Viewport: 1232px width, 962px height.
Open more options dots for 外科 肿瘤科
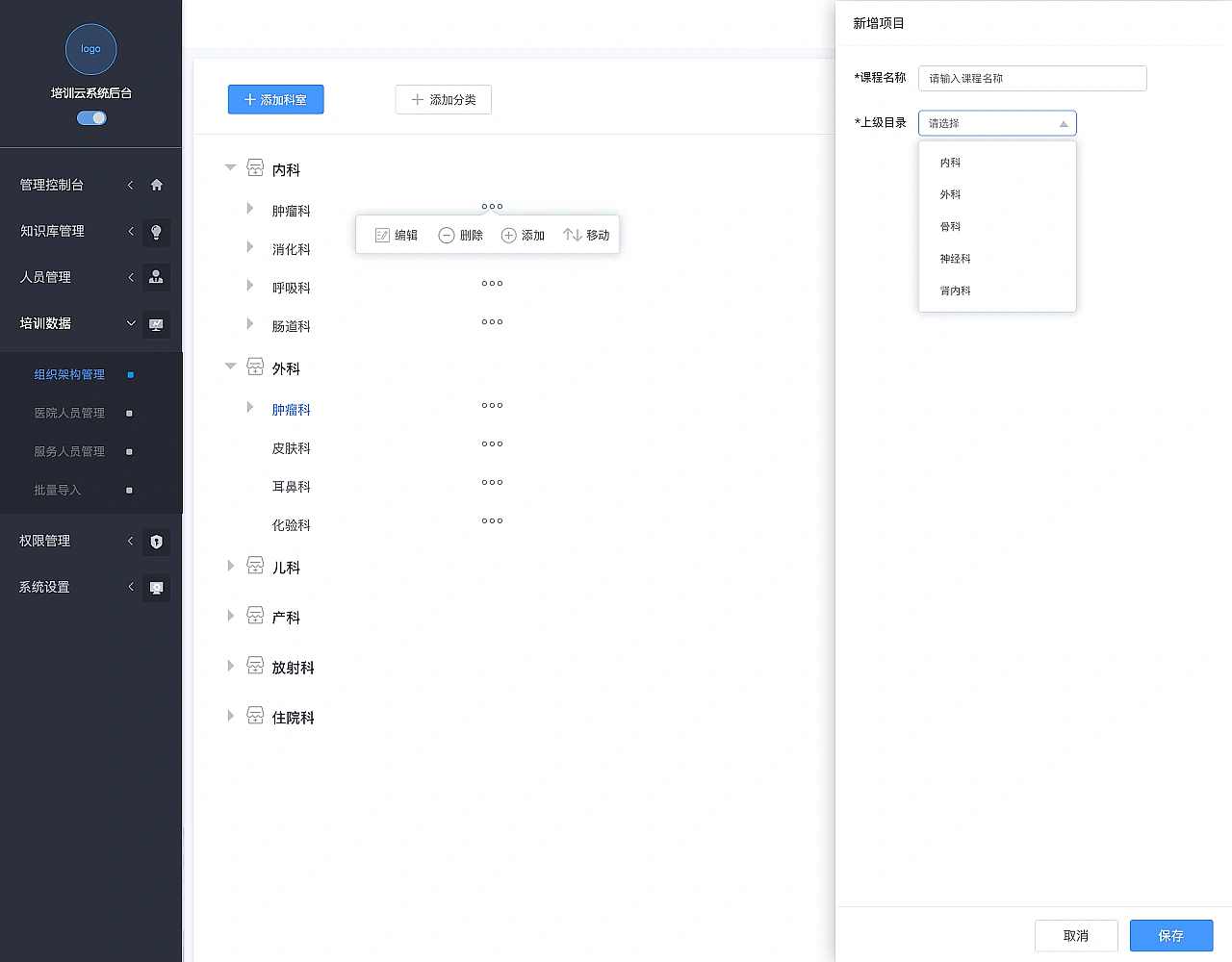pos(492,406)
